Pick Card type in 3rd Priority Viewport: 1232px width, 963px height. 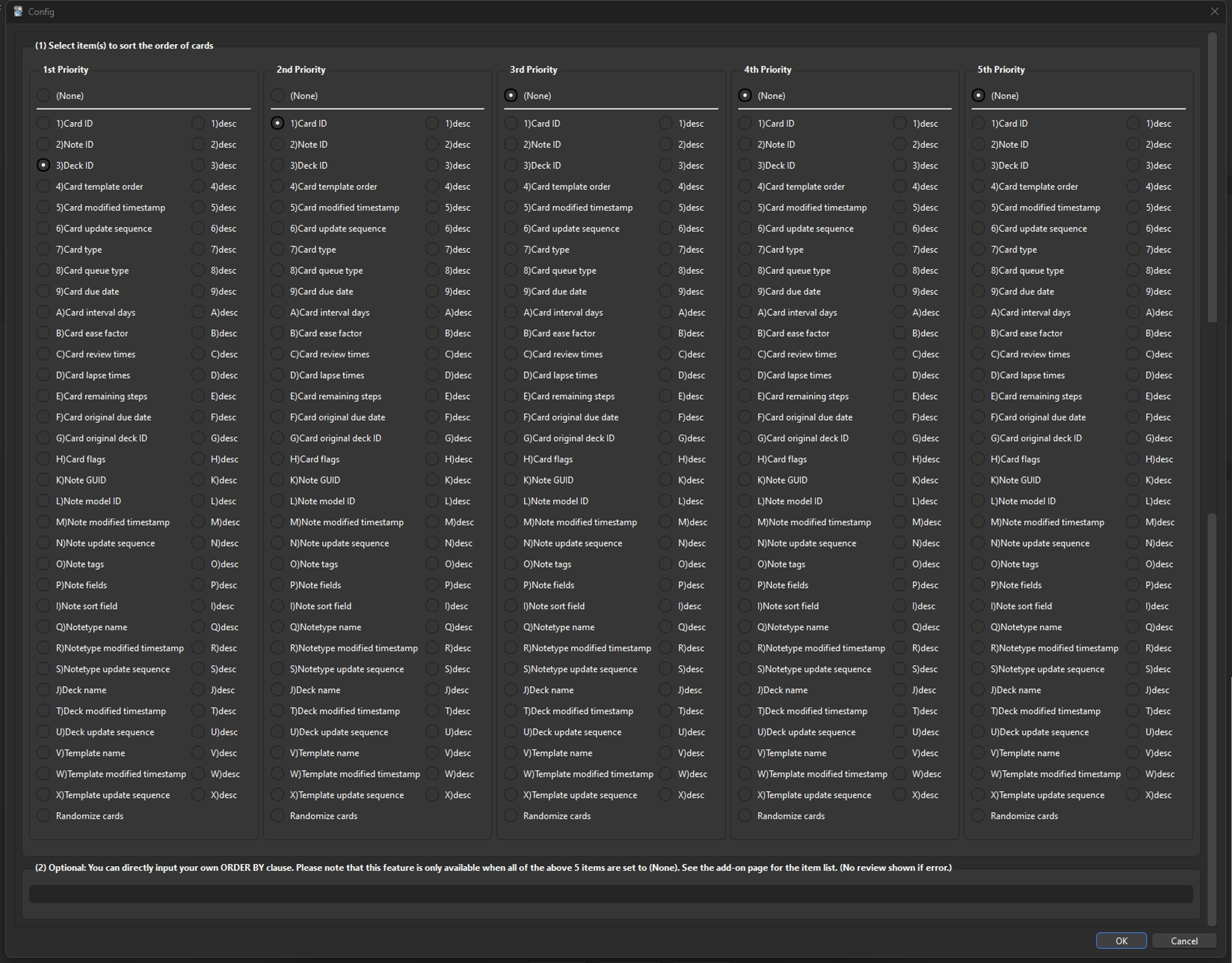pos(511,250)
